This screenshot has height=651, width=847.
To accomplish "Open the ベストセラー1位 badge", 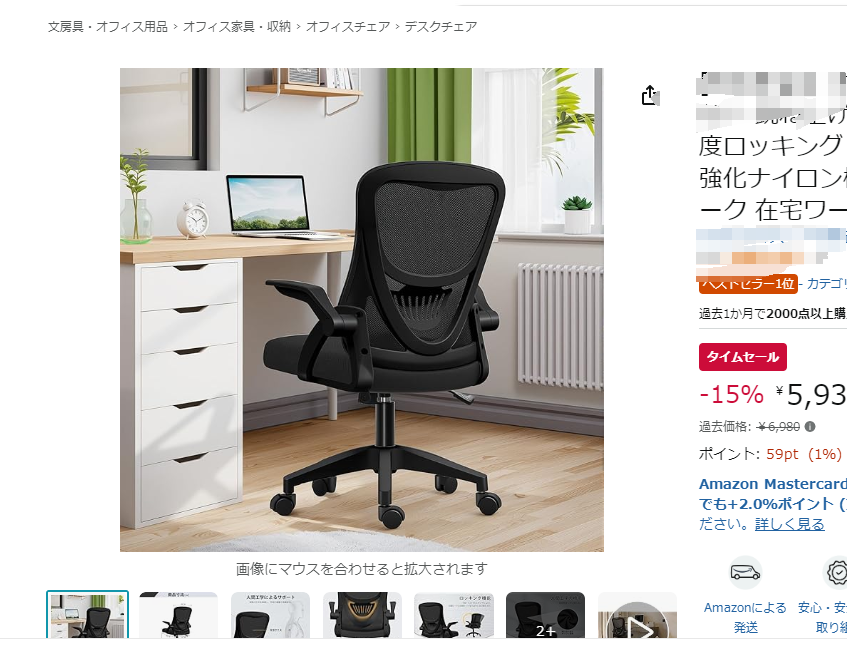I will pyautogui.click(x=748, y=284).
